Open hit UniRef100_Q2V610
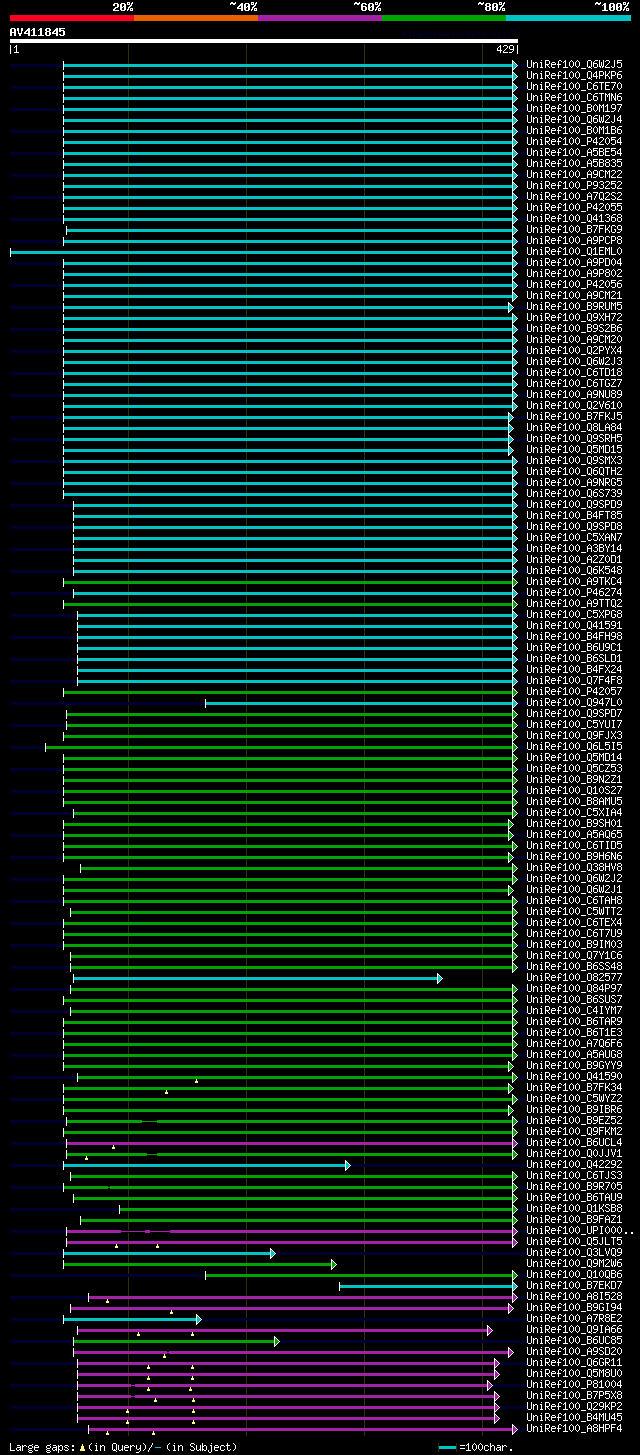The image size is (640, 1455). [574, 405]
